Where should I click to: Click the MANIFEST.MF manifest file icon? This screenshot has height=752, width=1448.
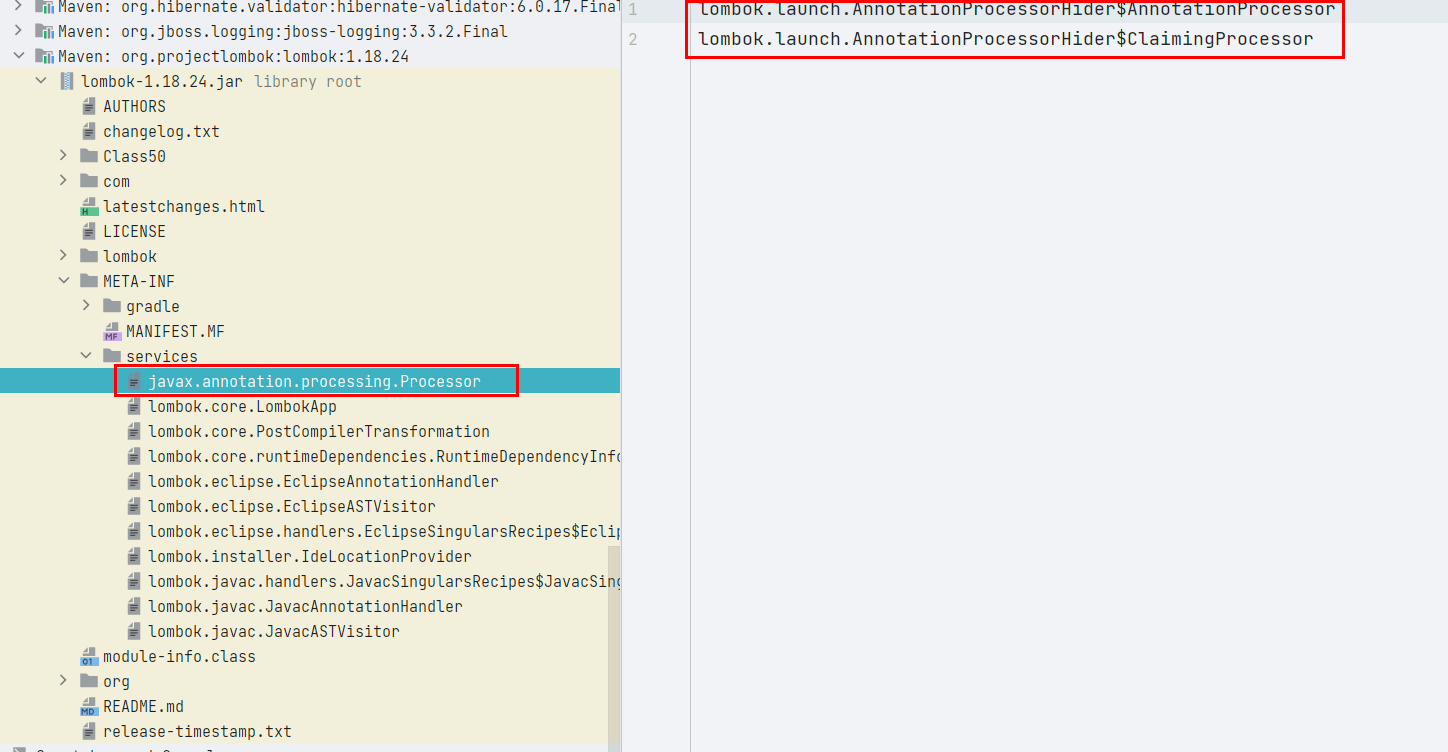(112, 331)
